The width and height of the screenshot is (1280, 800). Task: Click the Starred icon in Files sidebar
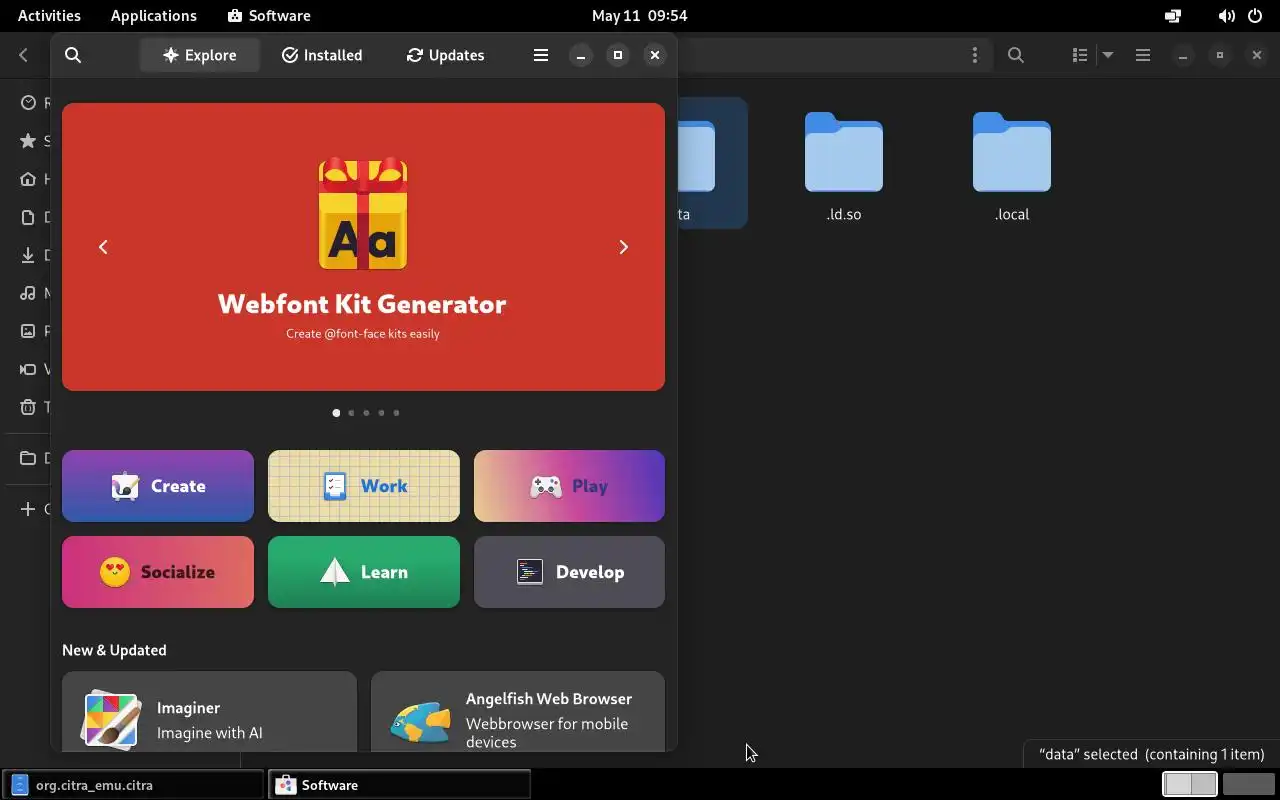click(x=28, y=141)
